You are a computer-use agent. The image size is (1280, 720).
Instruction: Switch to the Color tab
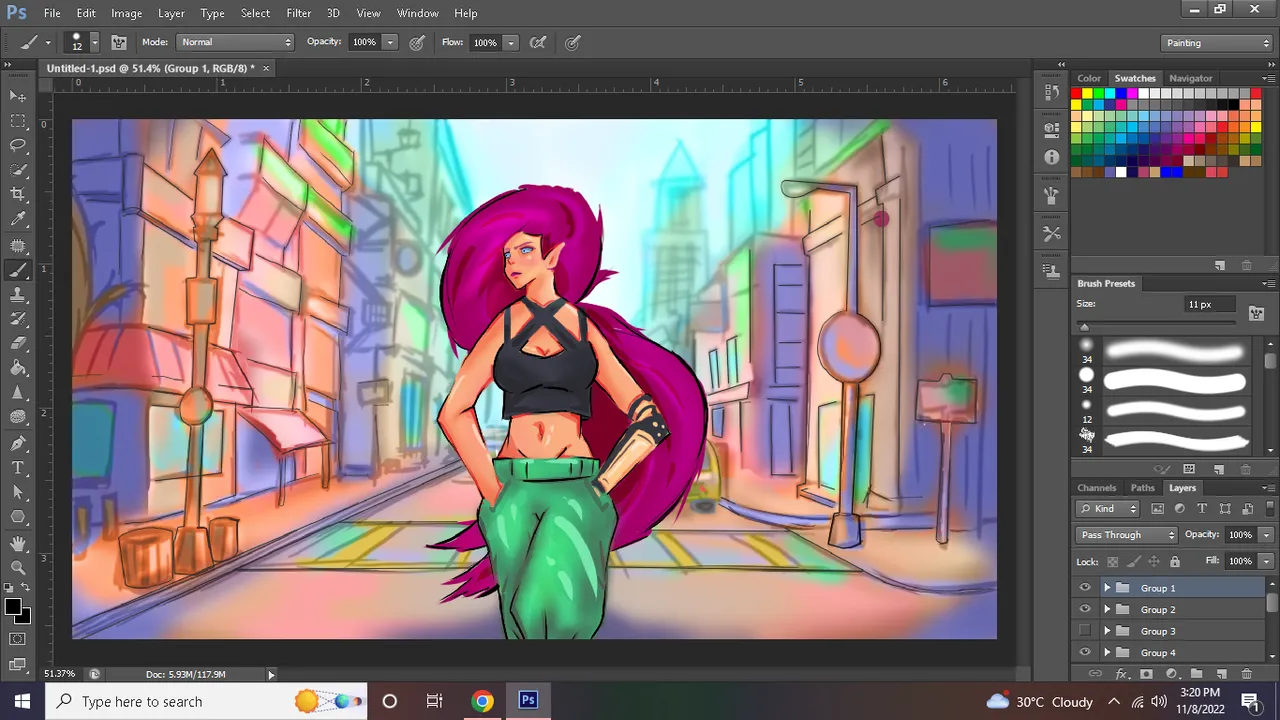coord(1089,78)
